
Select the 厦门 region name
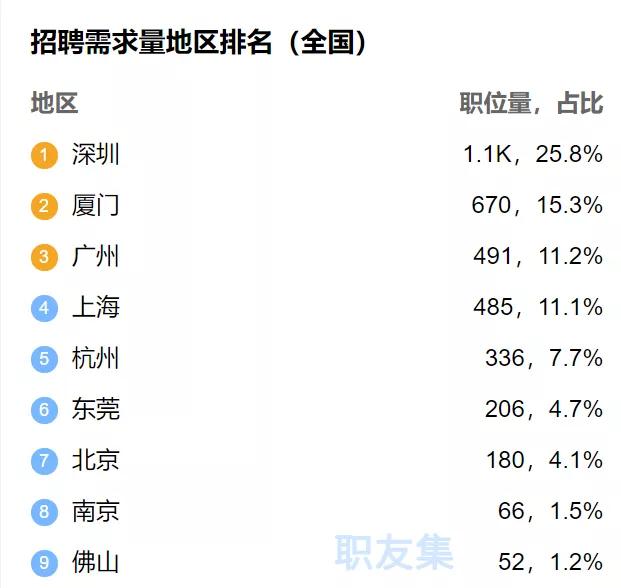(95, 205)
